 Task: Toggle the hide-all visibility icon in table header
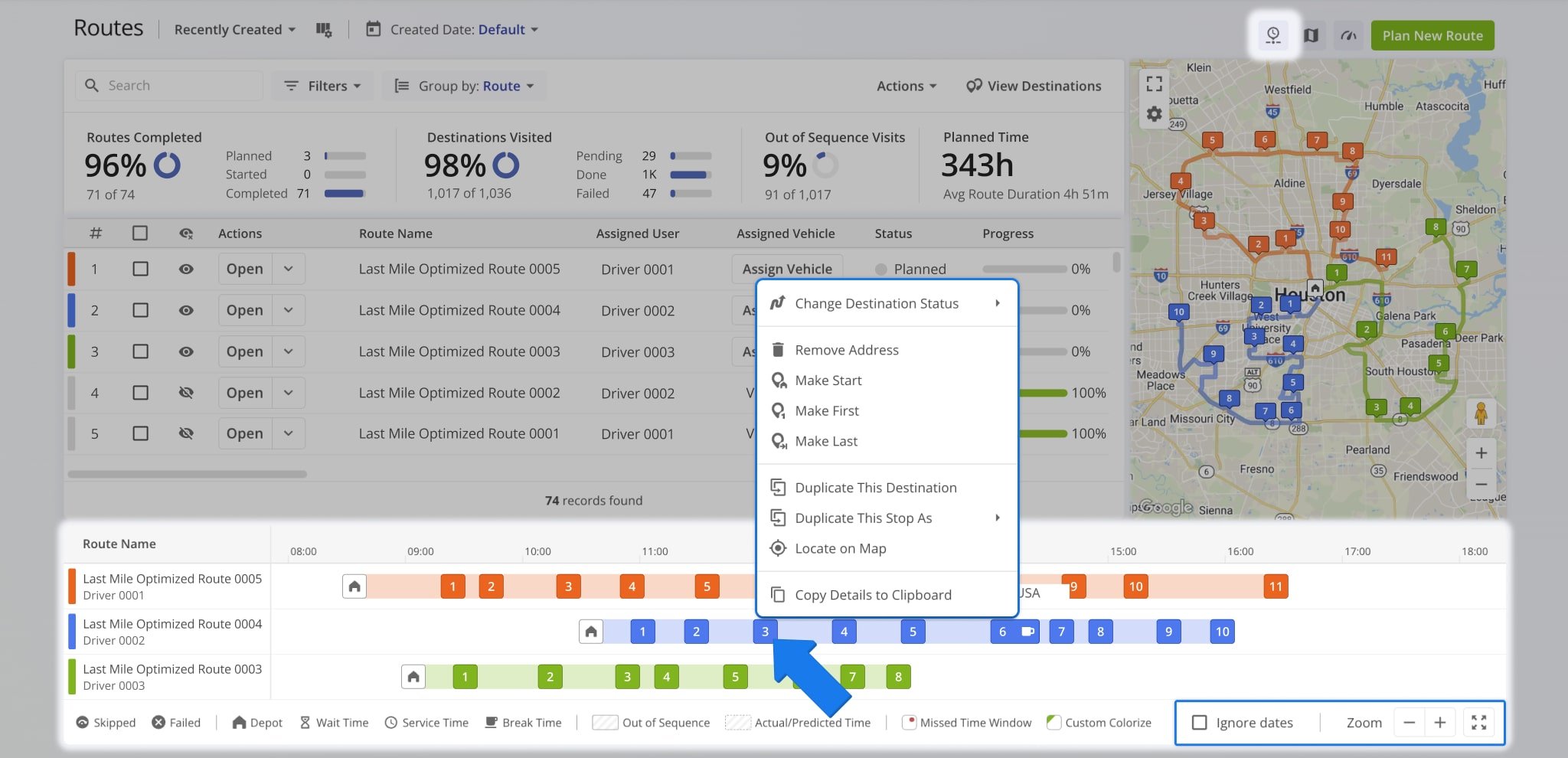[x=186, y=234]
